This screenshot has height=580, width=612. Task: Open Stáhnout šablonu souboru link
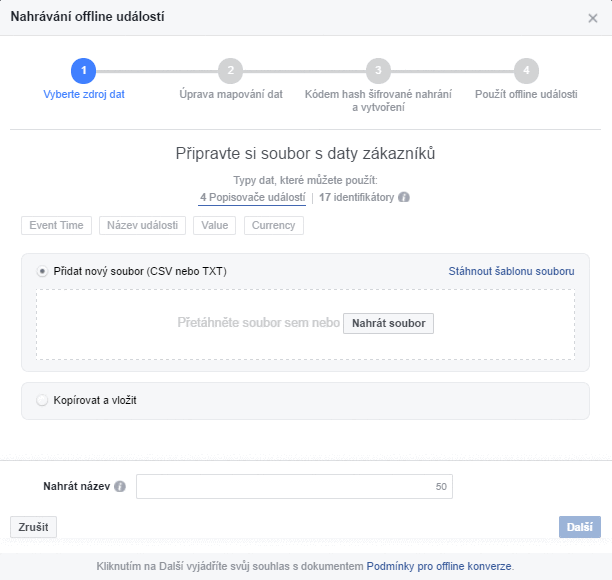pyautogui.click(x=510, y=271)
